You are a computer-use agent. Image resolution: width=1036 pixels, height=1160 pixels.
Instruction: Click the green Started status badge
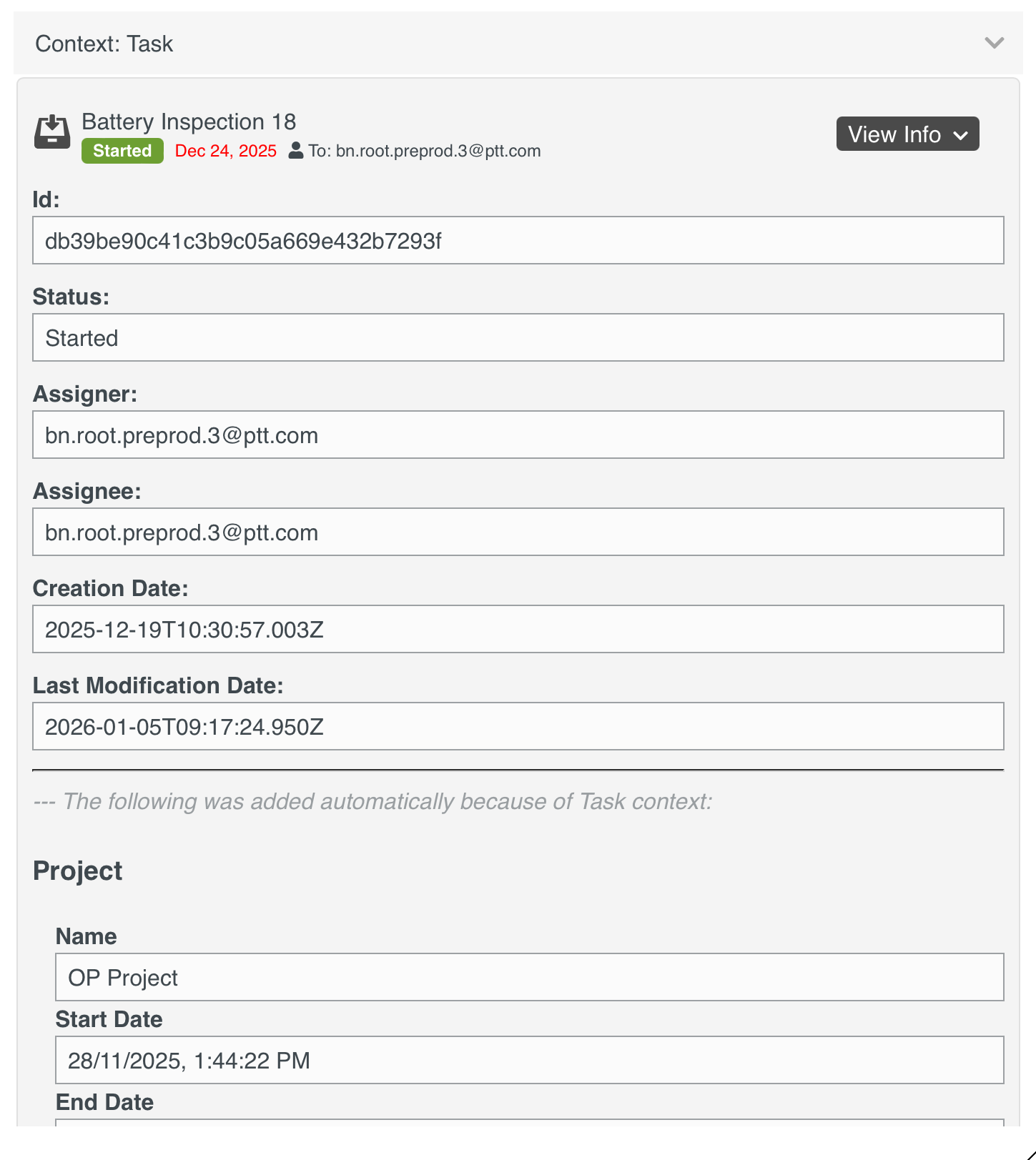(122, 151)
